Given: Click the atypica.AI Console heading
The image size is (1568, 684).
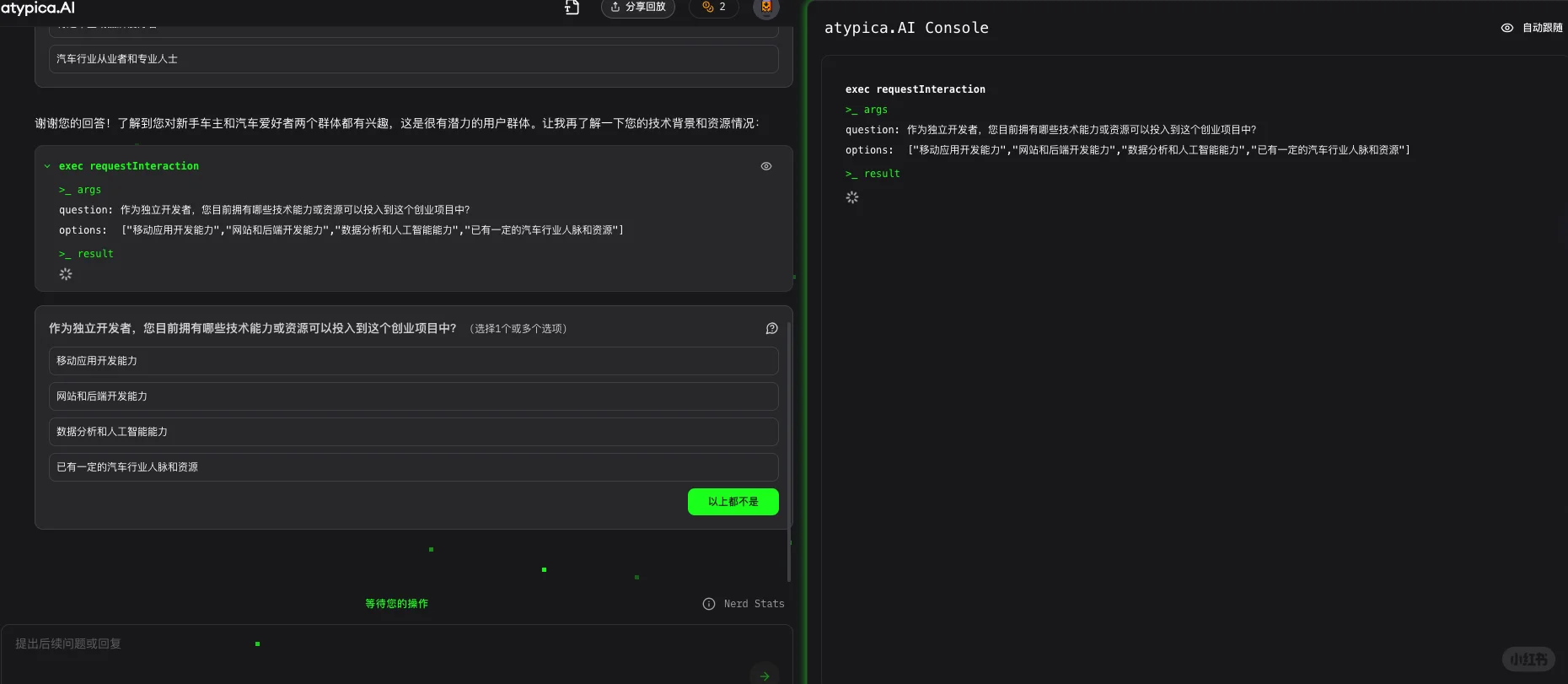Looking at the screenshot, I should [906, 28].
